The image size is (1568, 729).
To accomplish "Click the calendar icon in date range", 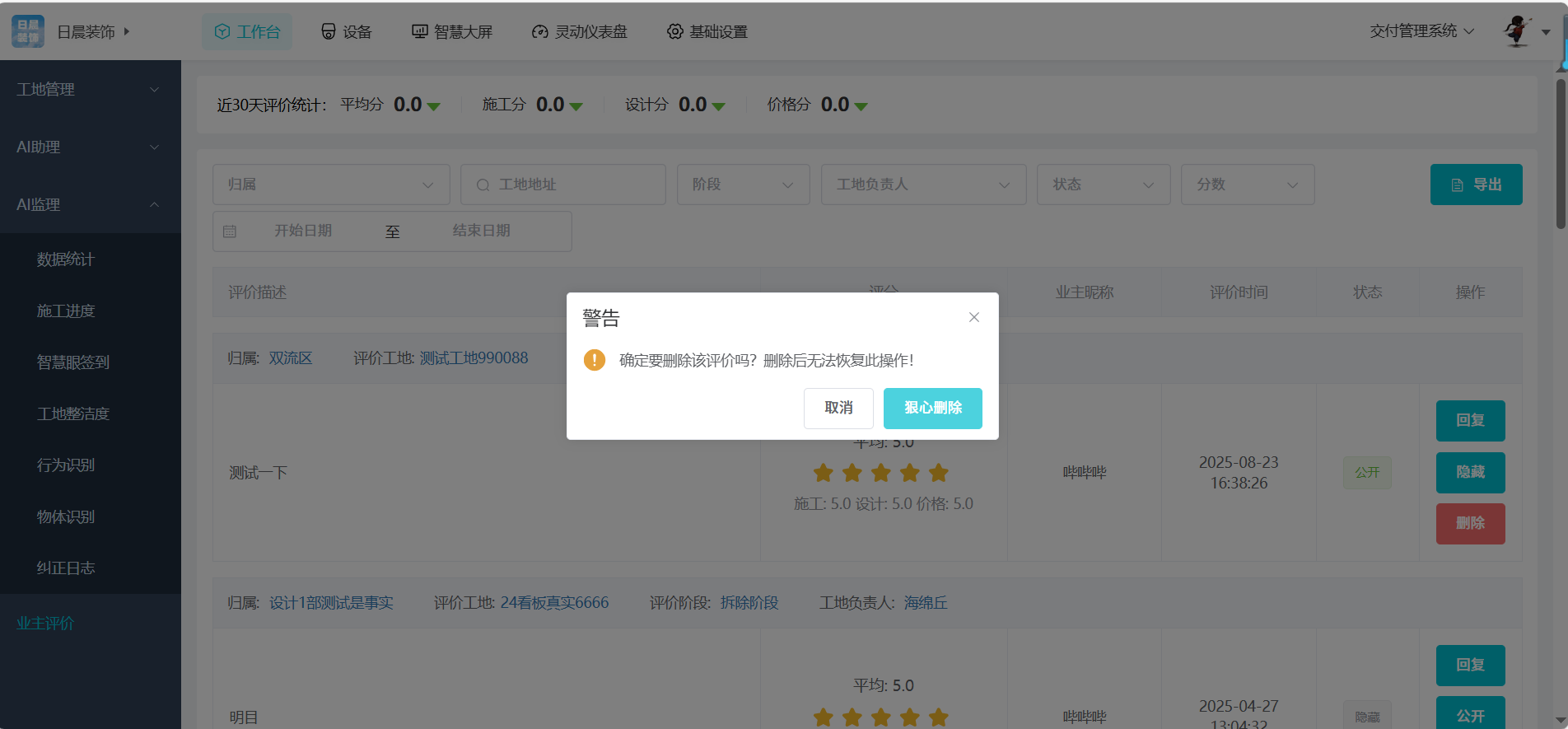I will tap(230, 231).
